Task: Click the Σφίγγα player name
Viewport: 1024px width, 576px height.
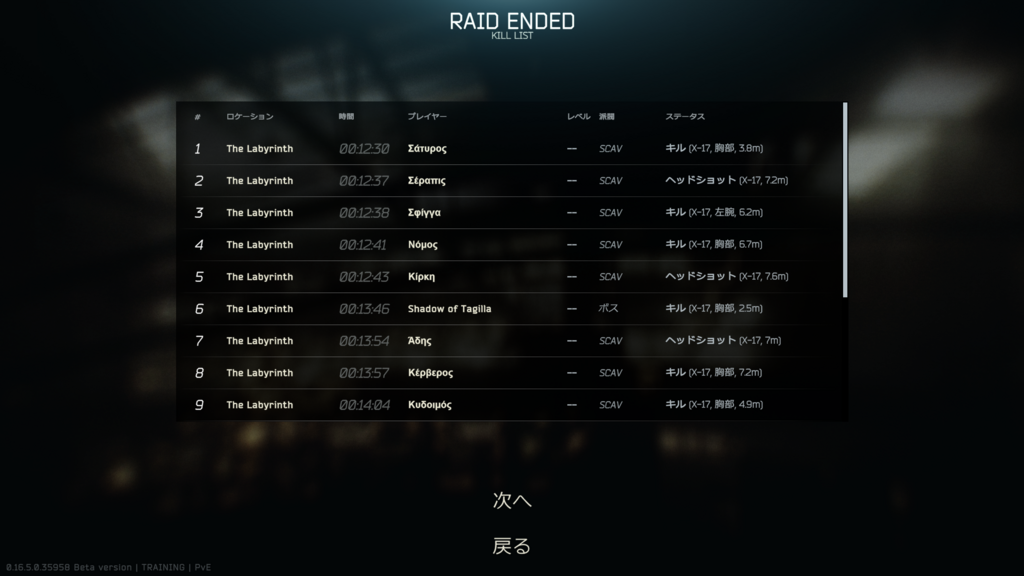Action: (x=425, y=213)
